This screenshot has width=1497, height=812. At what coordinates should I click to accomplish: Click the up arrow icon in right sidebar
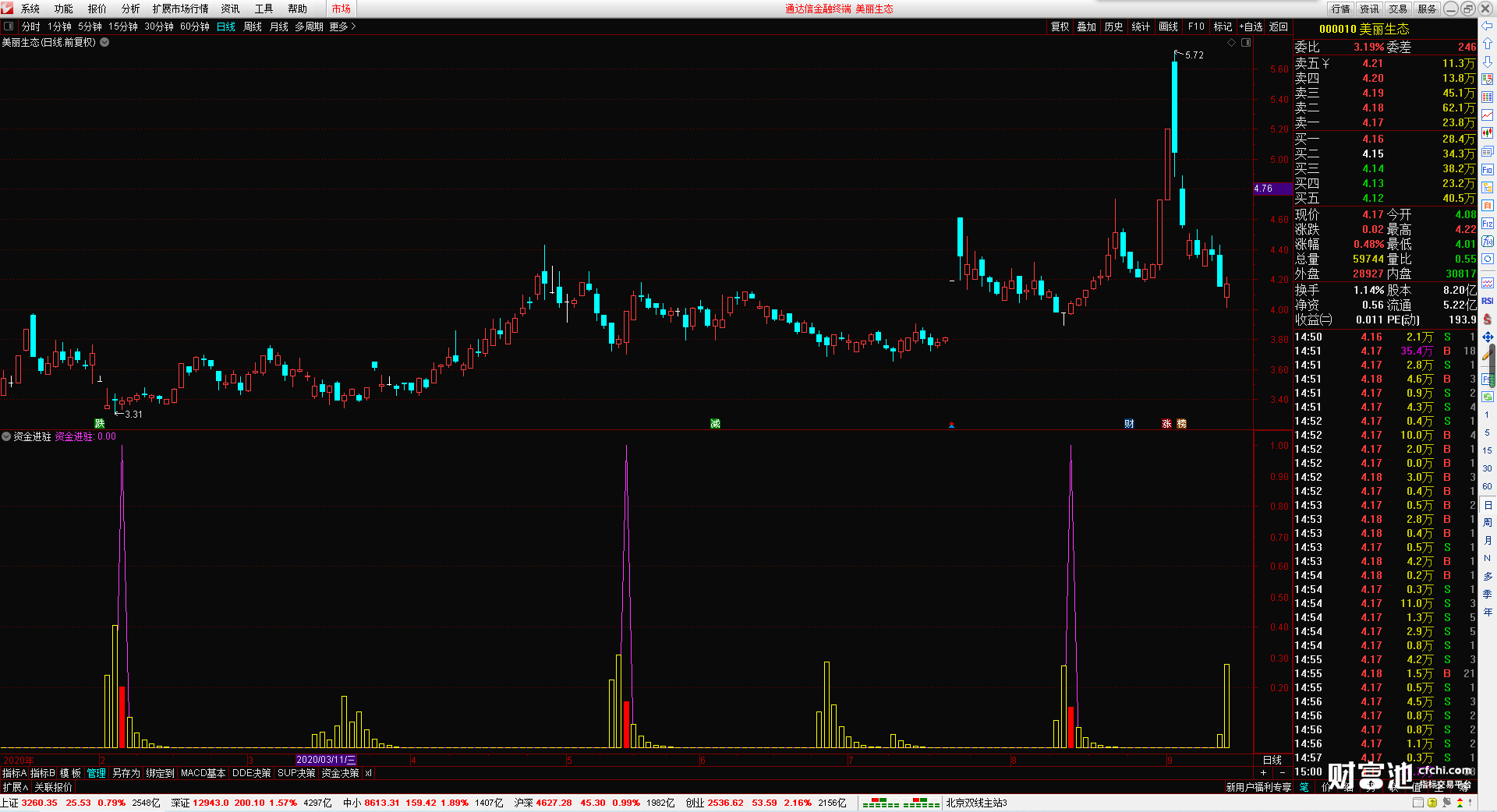tap(1487, 43)
